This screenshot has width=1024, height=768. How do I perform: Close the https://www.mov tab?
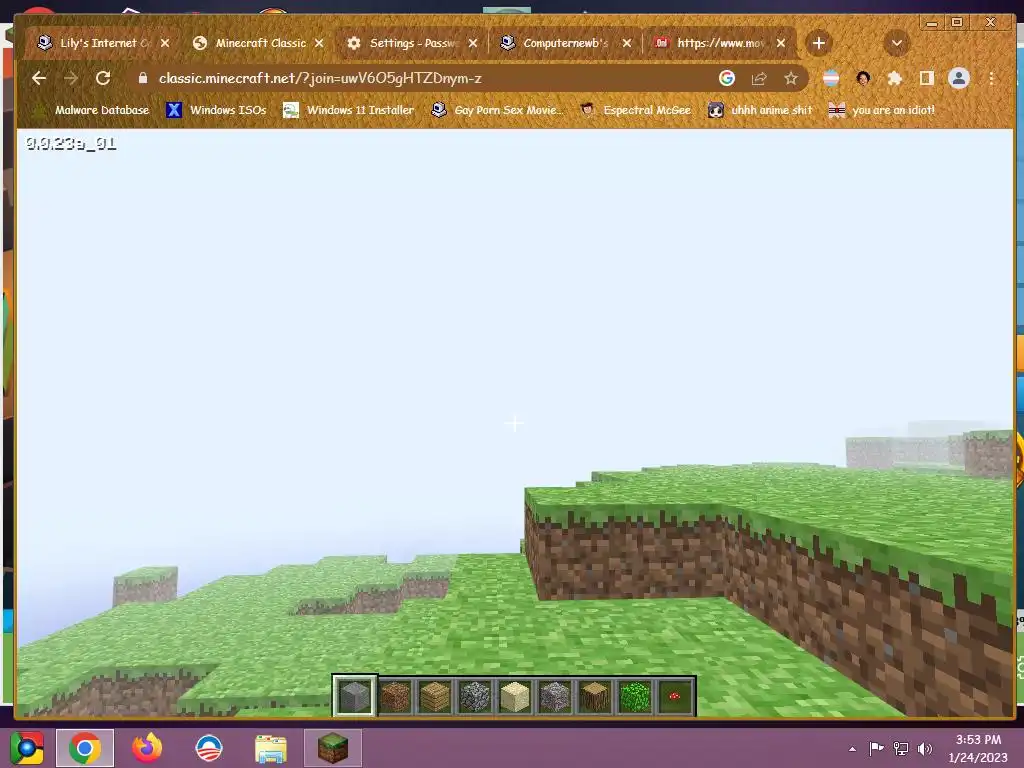(781, 43)
